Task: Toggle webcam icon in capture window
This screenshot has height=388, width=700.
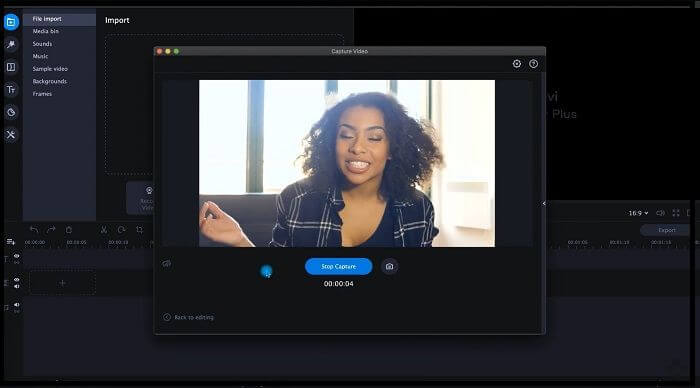Action: [x=167, y=263]
